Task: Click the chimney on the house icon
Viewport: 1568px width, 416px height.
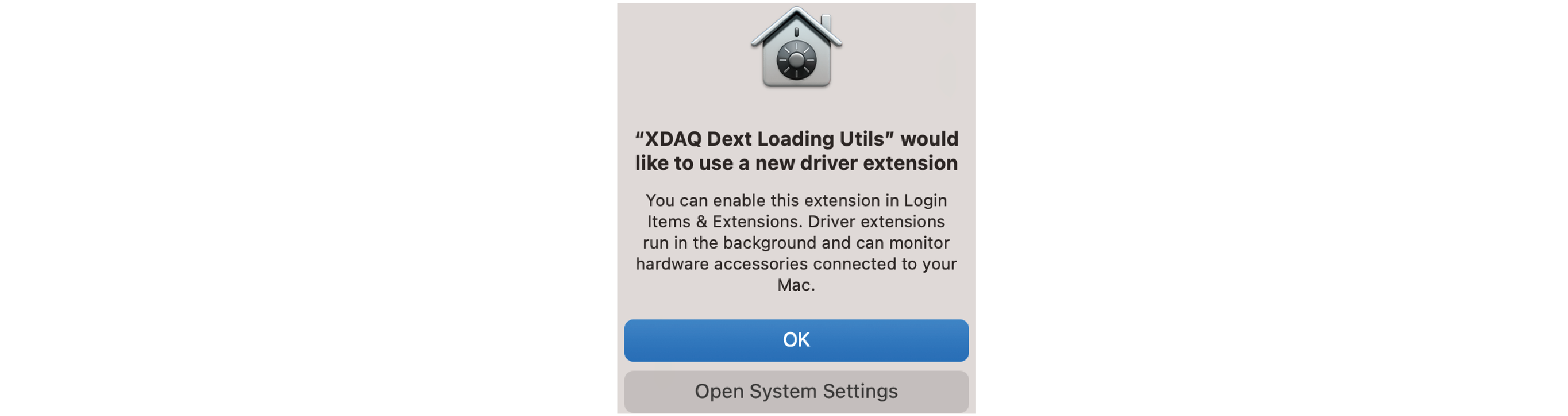Action: pos(826,22)
